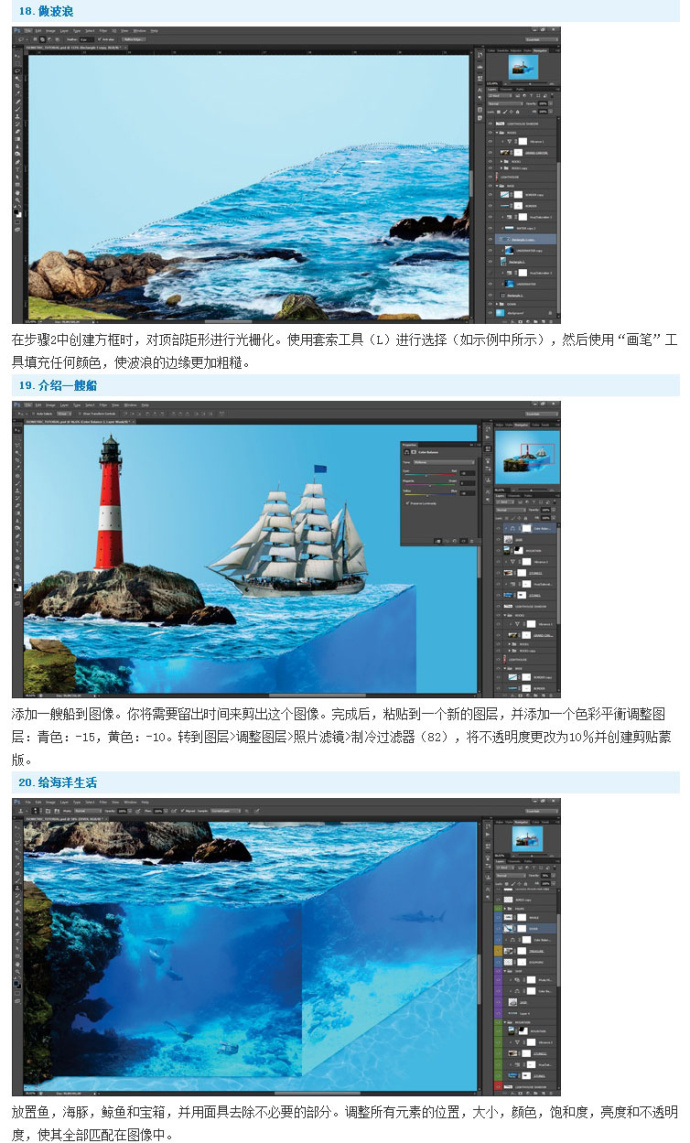Hide the LIGHTHOUSE SHADOW layer in step 18
This screenshot has width=690, height=1143.
coord(490,123)
